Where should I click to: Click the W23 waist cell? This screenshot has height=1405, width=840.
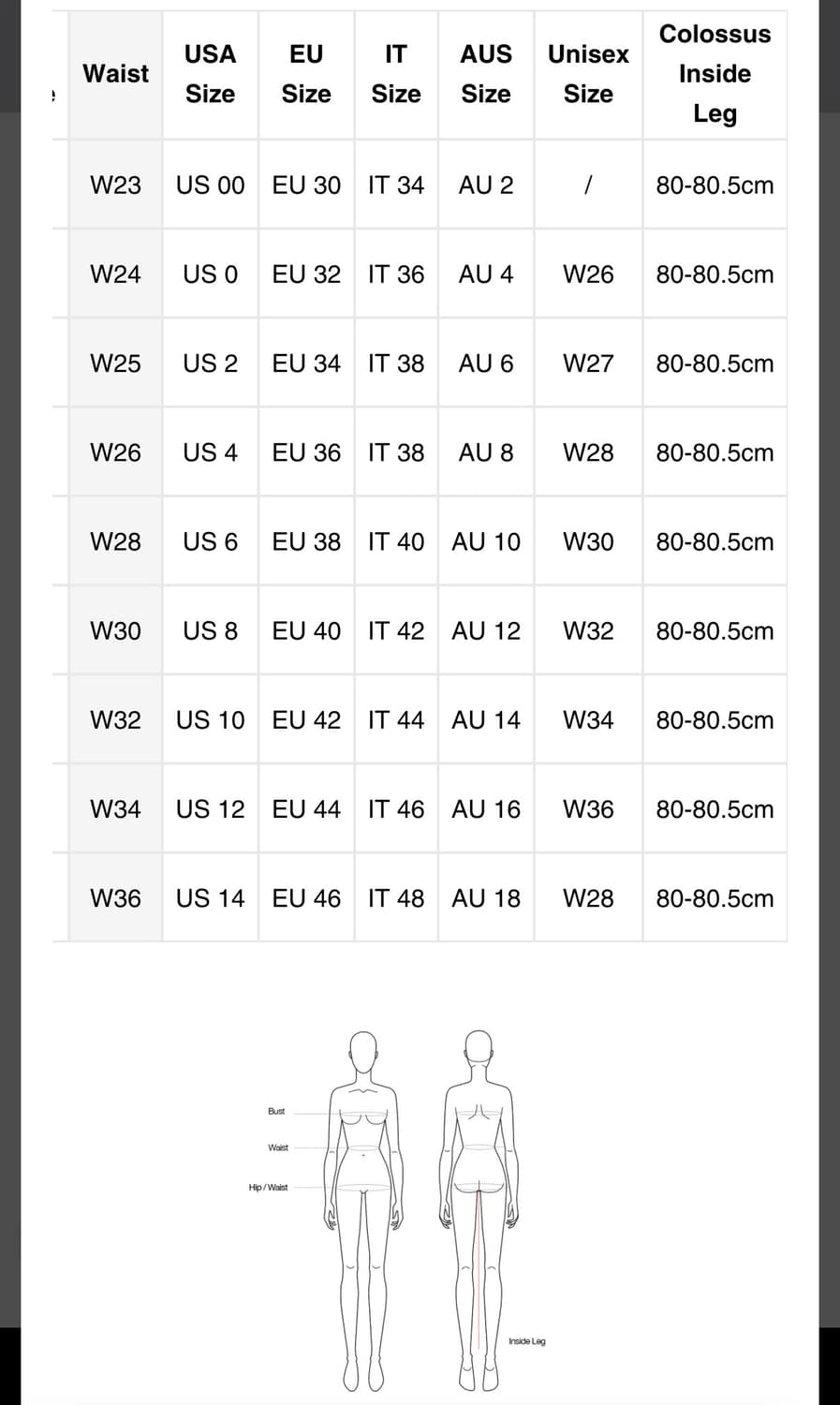click(115, 185)
